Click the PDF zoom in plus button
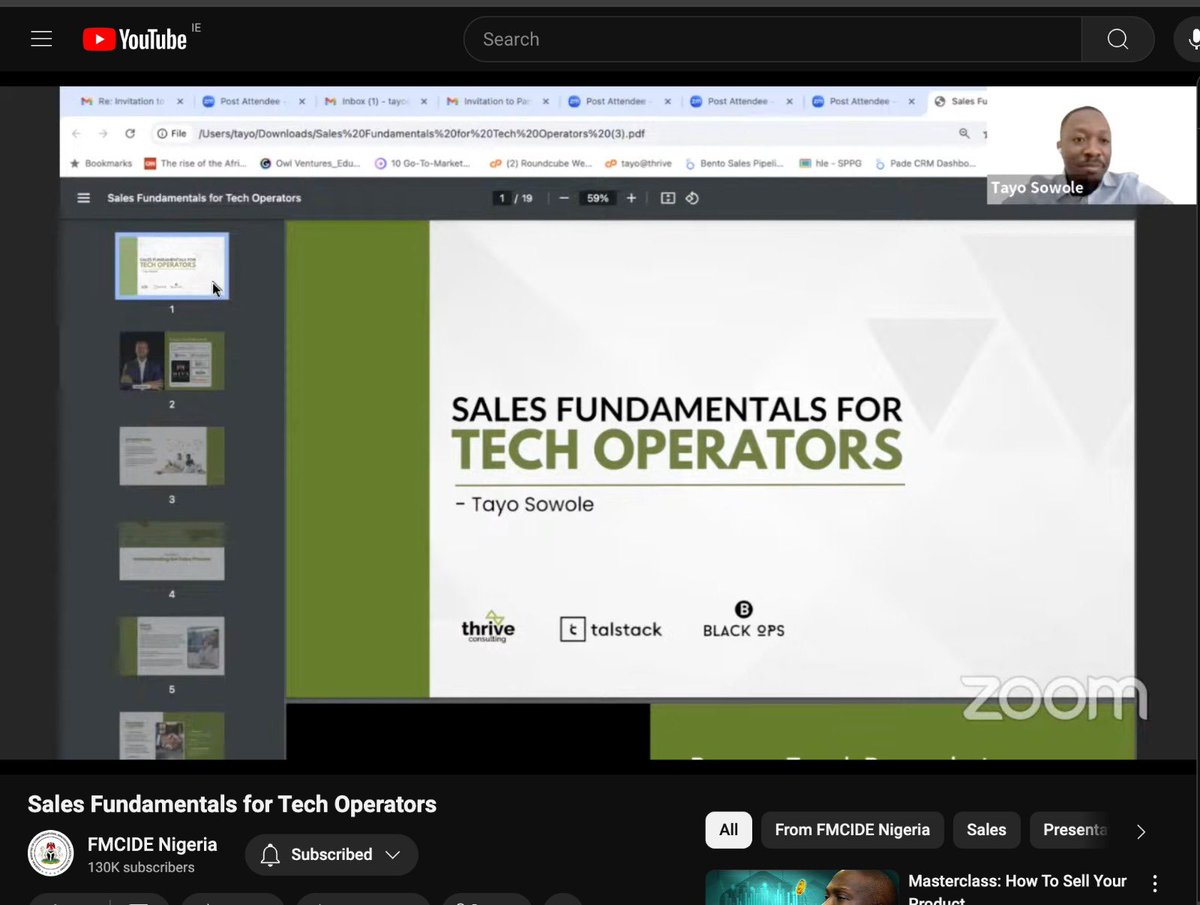Viewport: 1200px width, 905px height. pyautogui.click(x=631, y=198)
